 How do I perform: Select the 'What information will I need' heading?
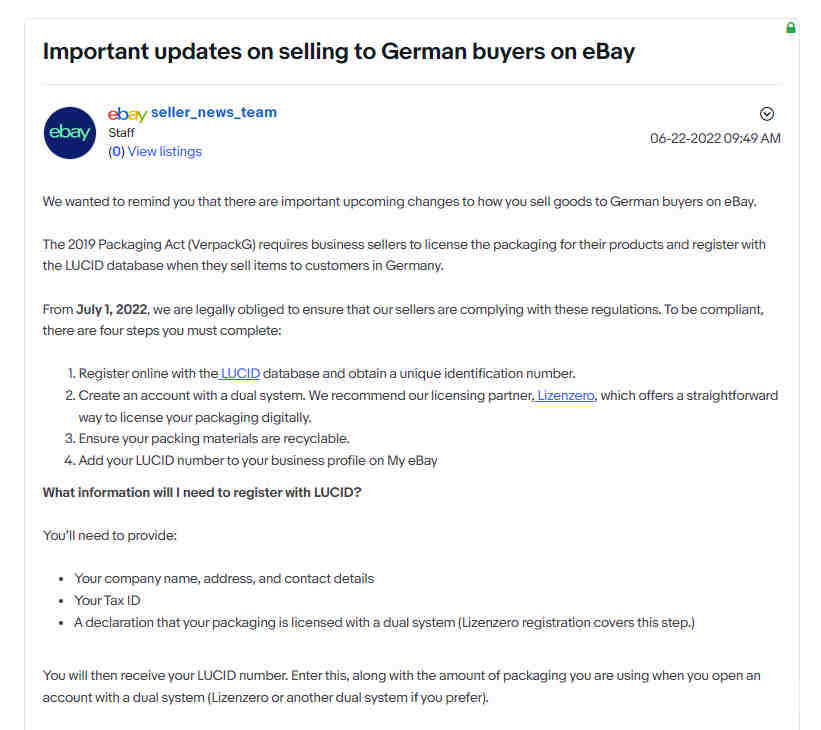coord(202,493)
